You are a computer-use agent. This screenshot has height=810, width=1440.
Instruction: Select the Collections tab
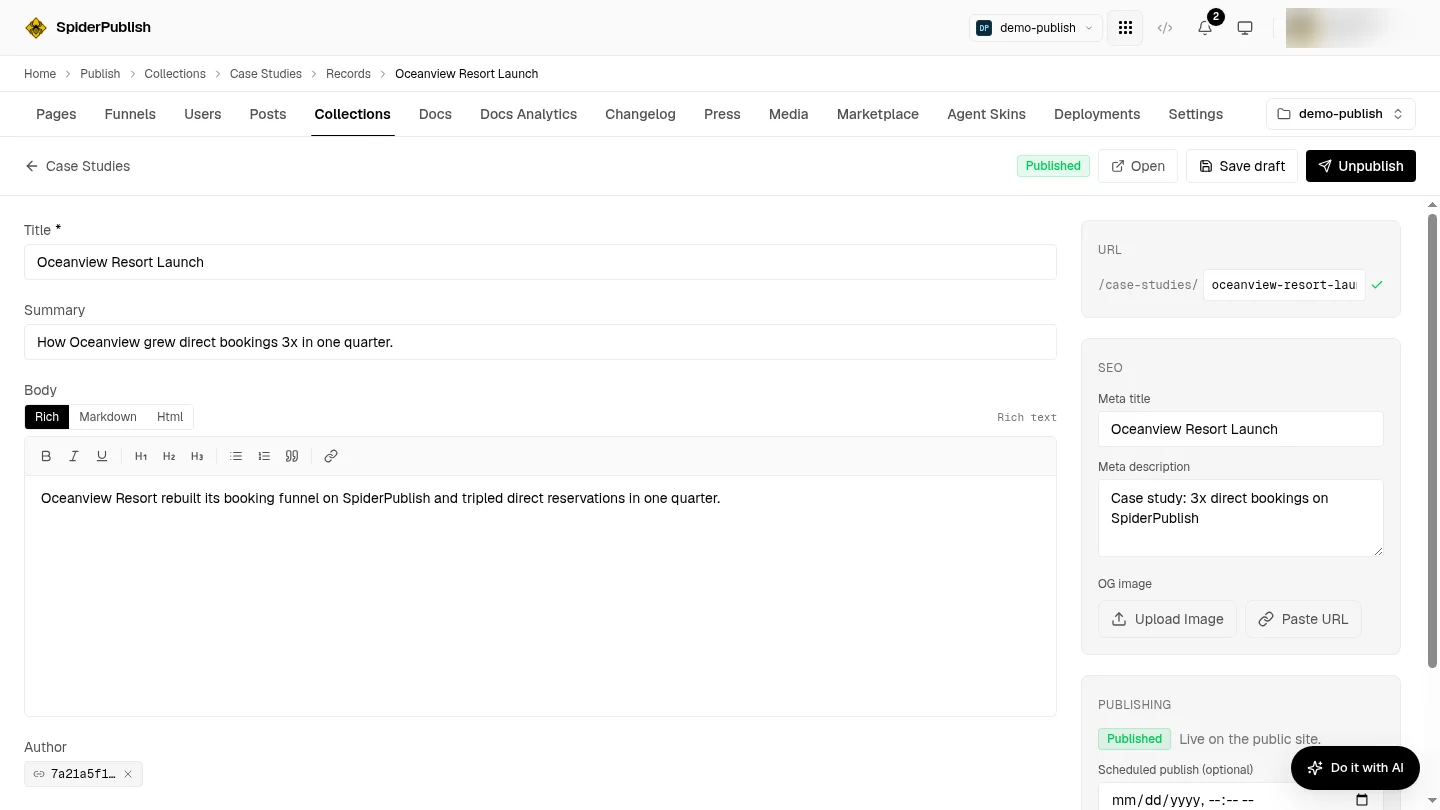pyautogui.click(x=352, y=114)
